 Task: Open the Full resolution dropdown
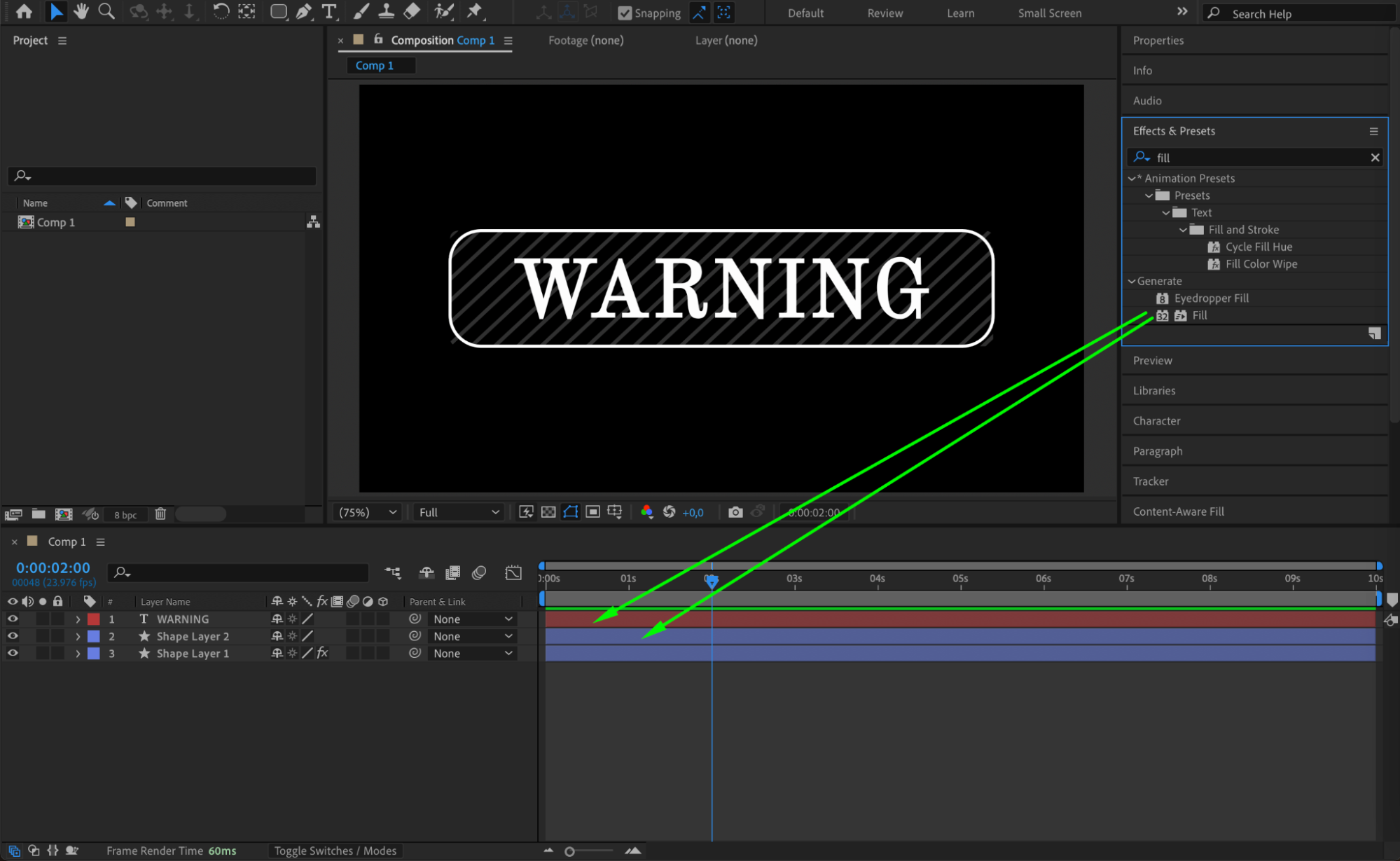pos(459,512)
